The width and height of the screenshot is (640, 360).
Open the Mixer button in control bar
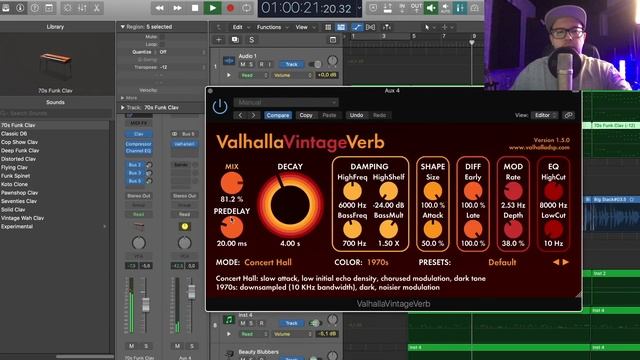pos(82,8)
